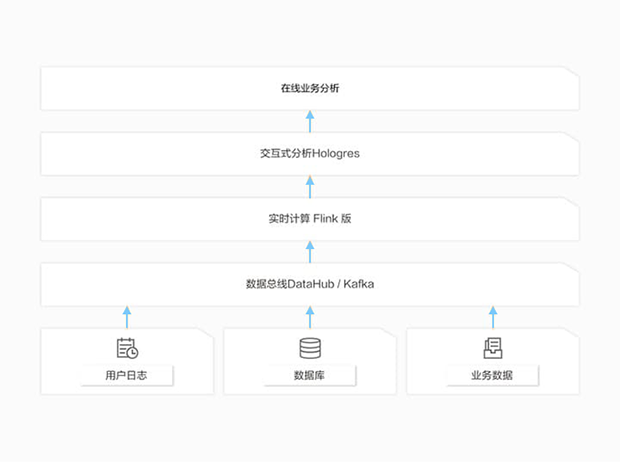Click the 数据库 label box
Screen dimensions: 620x462
point(310,375)
